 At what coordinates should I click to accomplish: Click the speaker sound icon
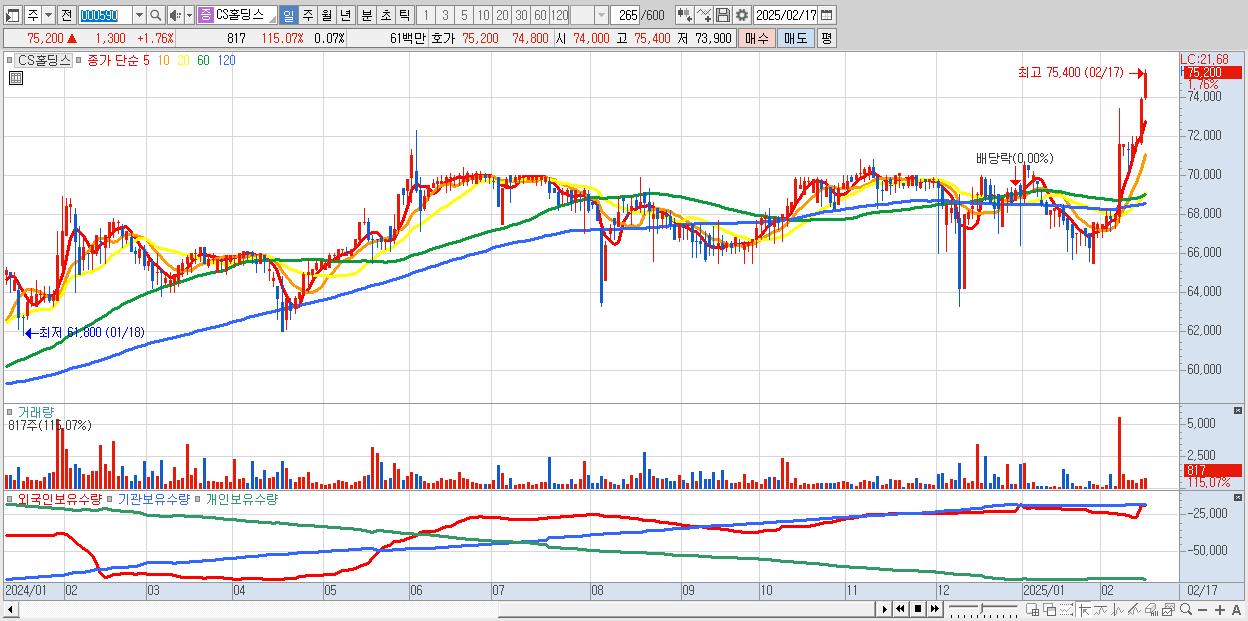[175, 16]
